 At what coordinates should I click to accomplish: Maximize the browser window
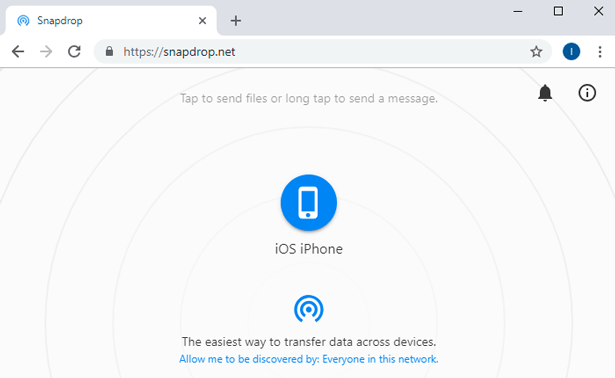(x=558, y=11)
